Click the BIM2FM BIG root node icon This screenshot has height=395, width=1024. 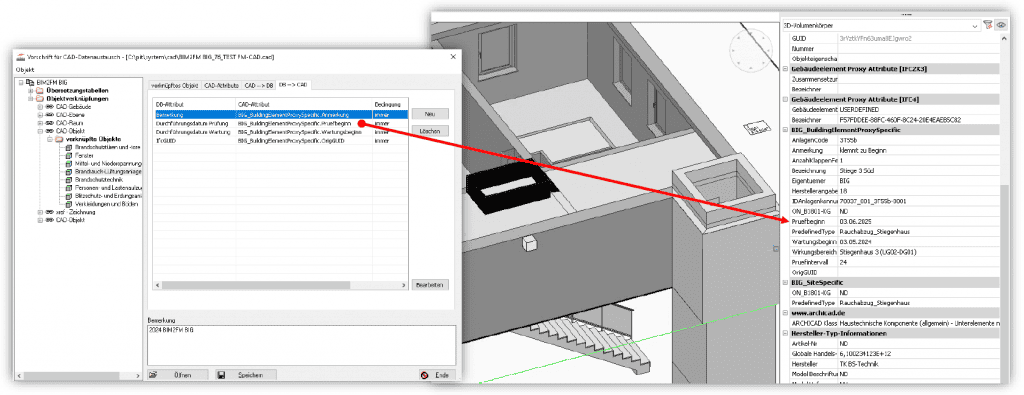point(31,83)
